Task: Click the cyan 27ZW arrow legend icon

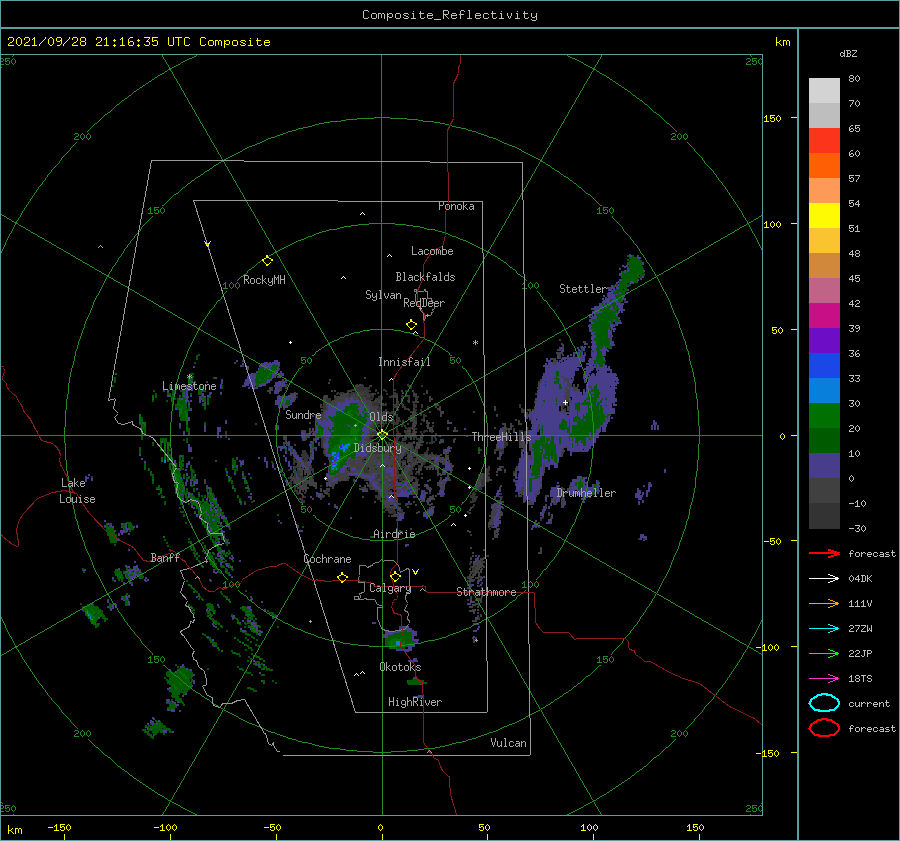Action: click(824, 629)
